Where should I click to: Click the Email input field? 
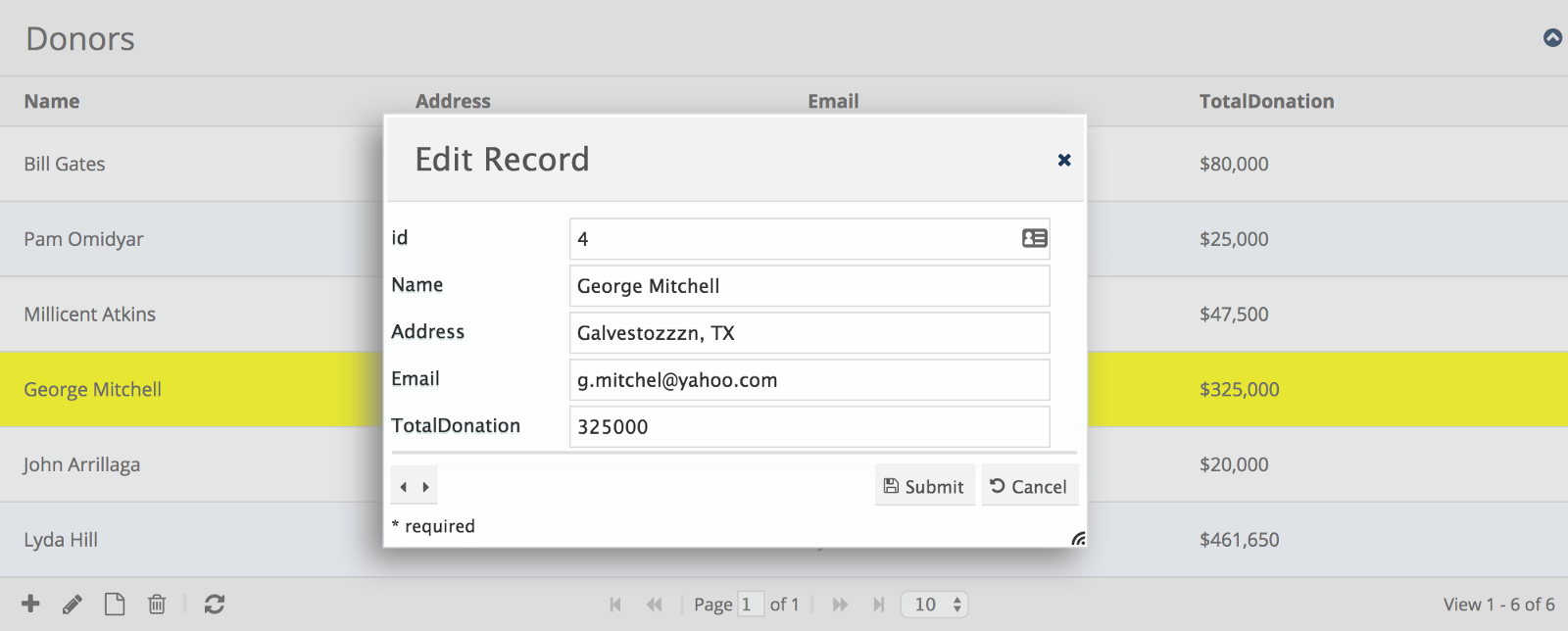pos(808,380)
